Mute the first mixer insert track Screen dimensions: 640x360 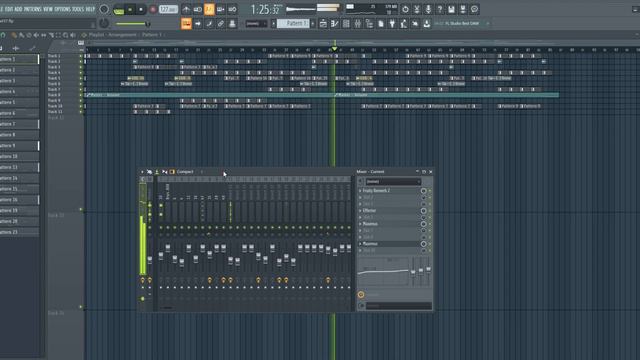161,227
